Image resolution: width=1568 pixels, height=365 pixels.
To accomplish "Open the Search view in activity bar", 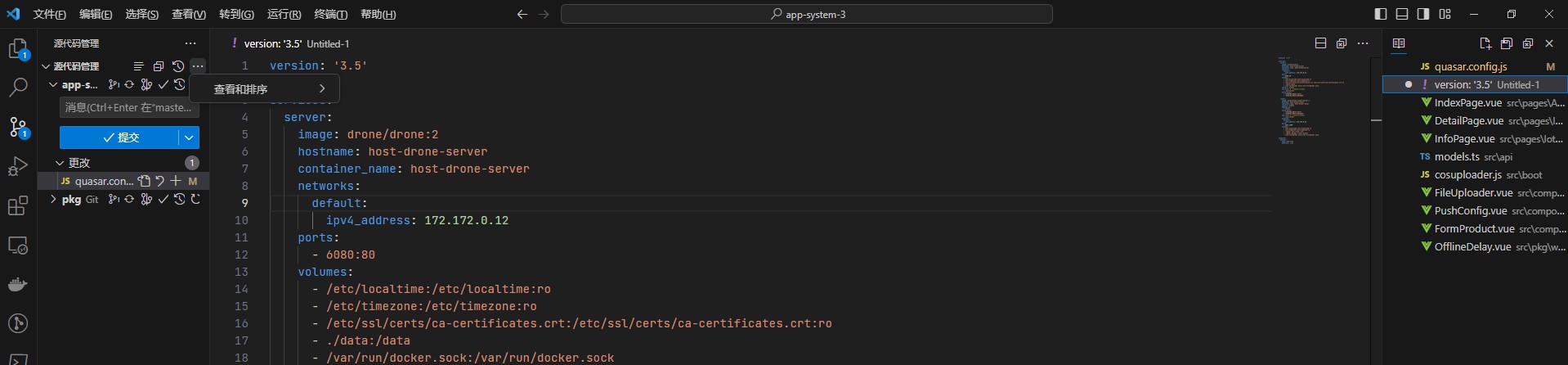I will tap(18, 88).
